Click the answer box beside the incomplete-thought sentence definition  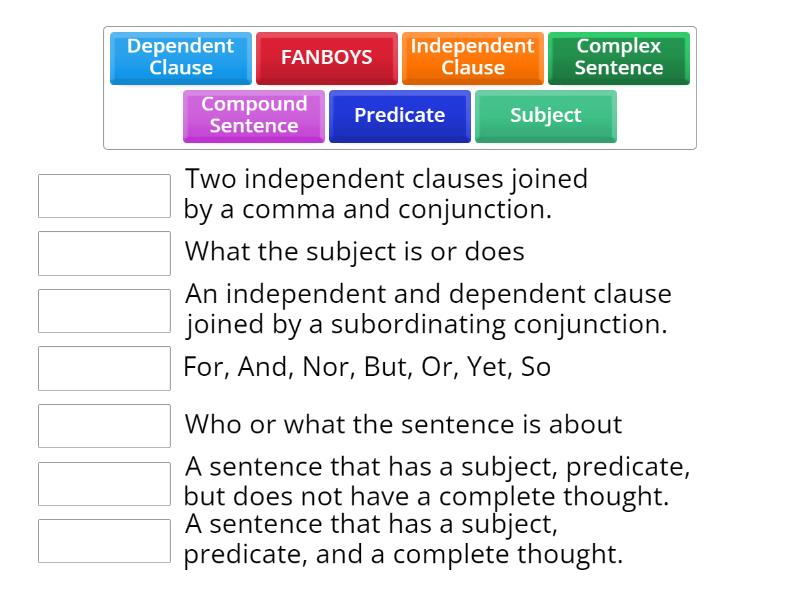104,482
